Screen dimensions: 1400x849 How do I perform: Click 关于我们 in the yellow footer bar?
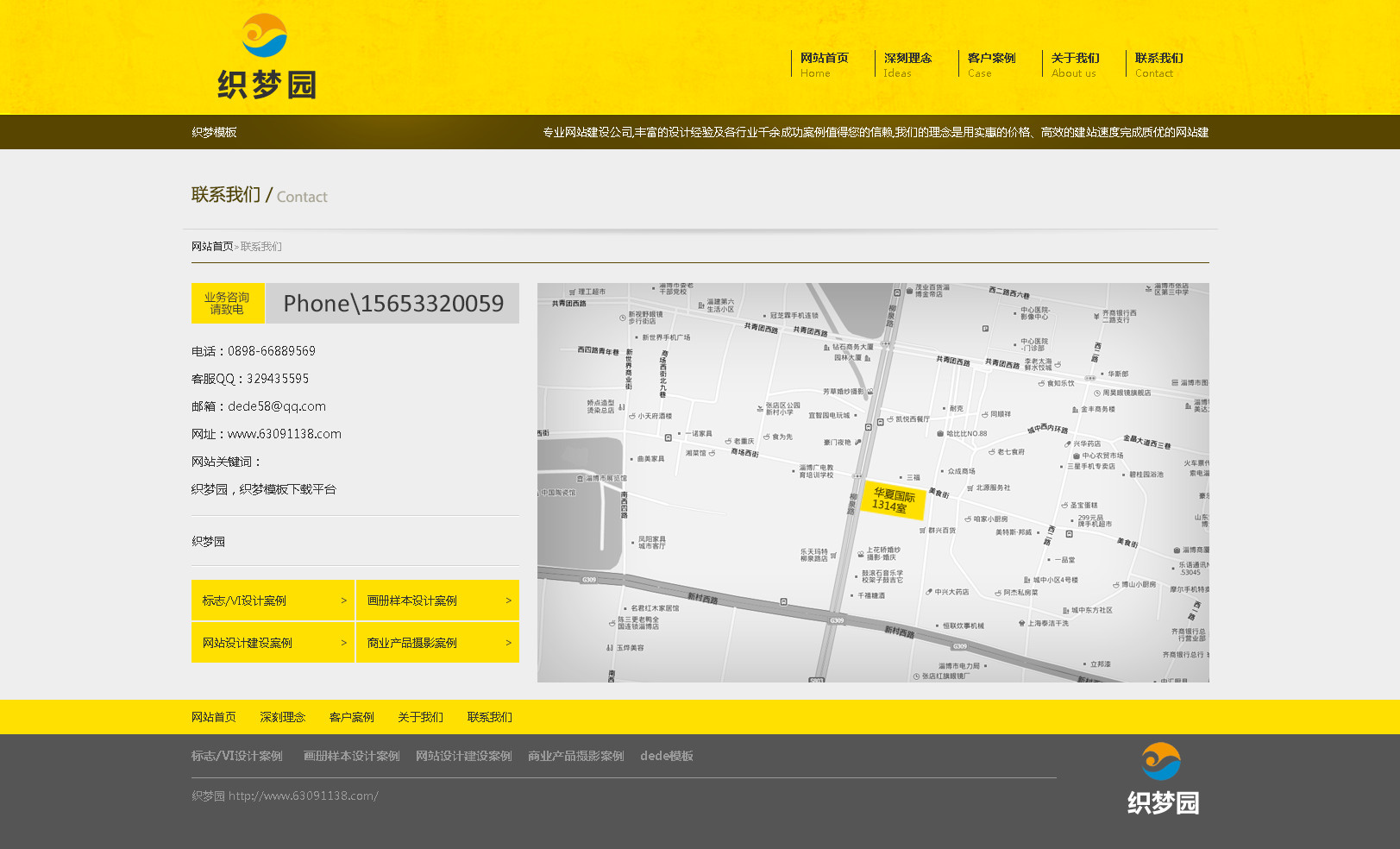[421, 717]
